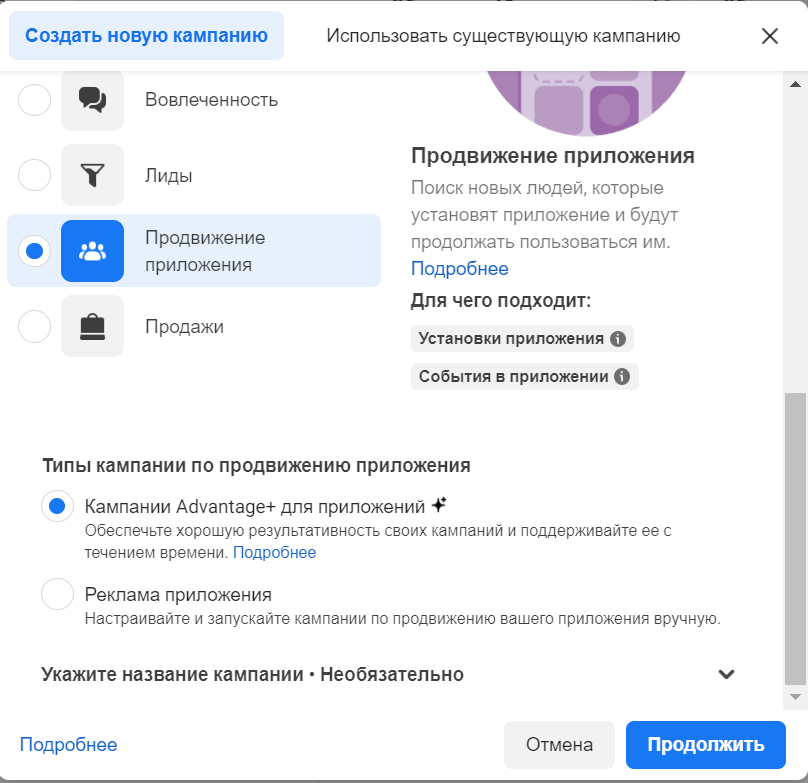
Task: Click info icon next to Установки приложения
Action: pyautogui.click(x=618, y=339)
